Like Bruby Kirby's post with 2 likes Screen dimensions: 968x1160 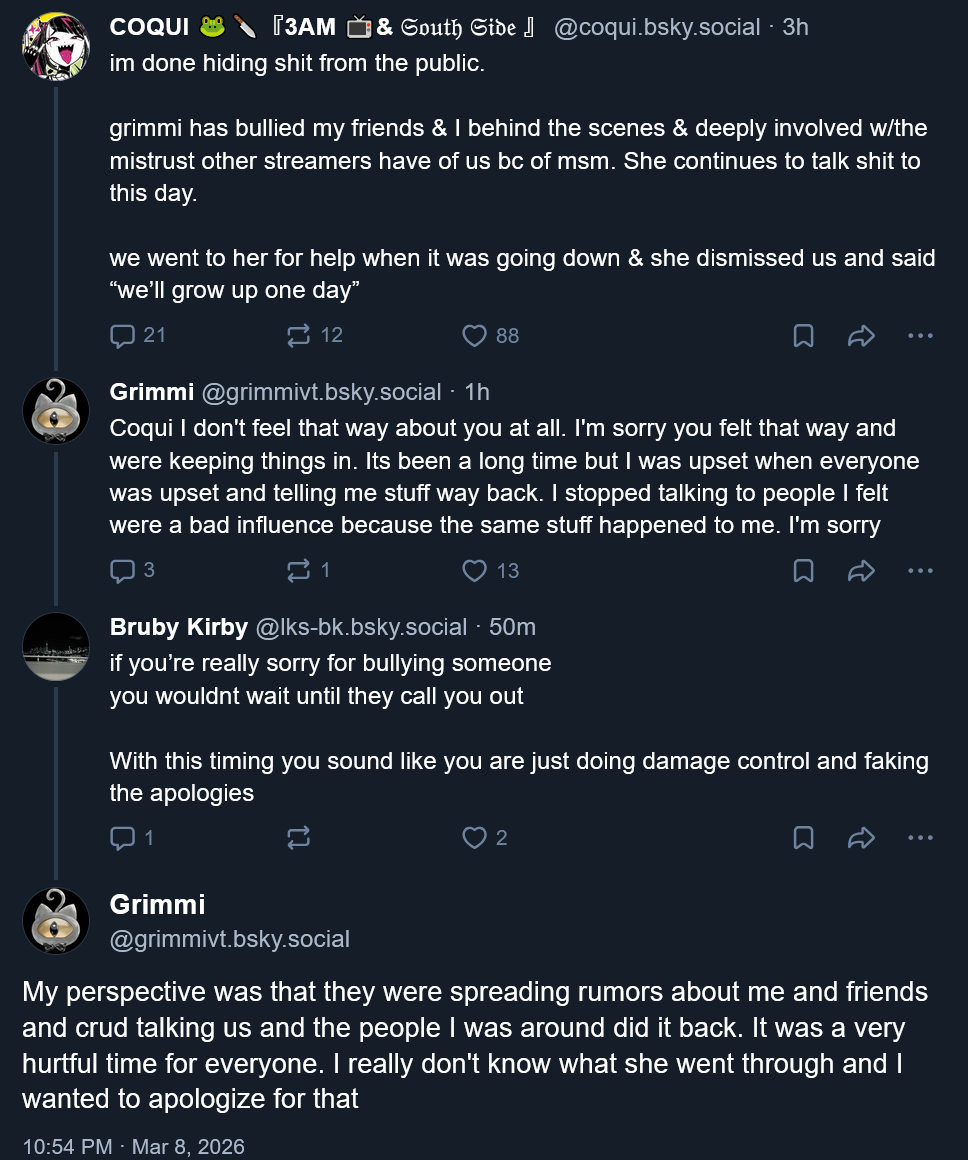485,837
